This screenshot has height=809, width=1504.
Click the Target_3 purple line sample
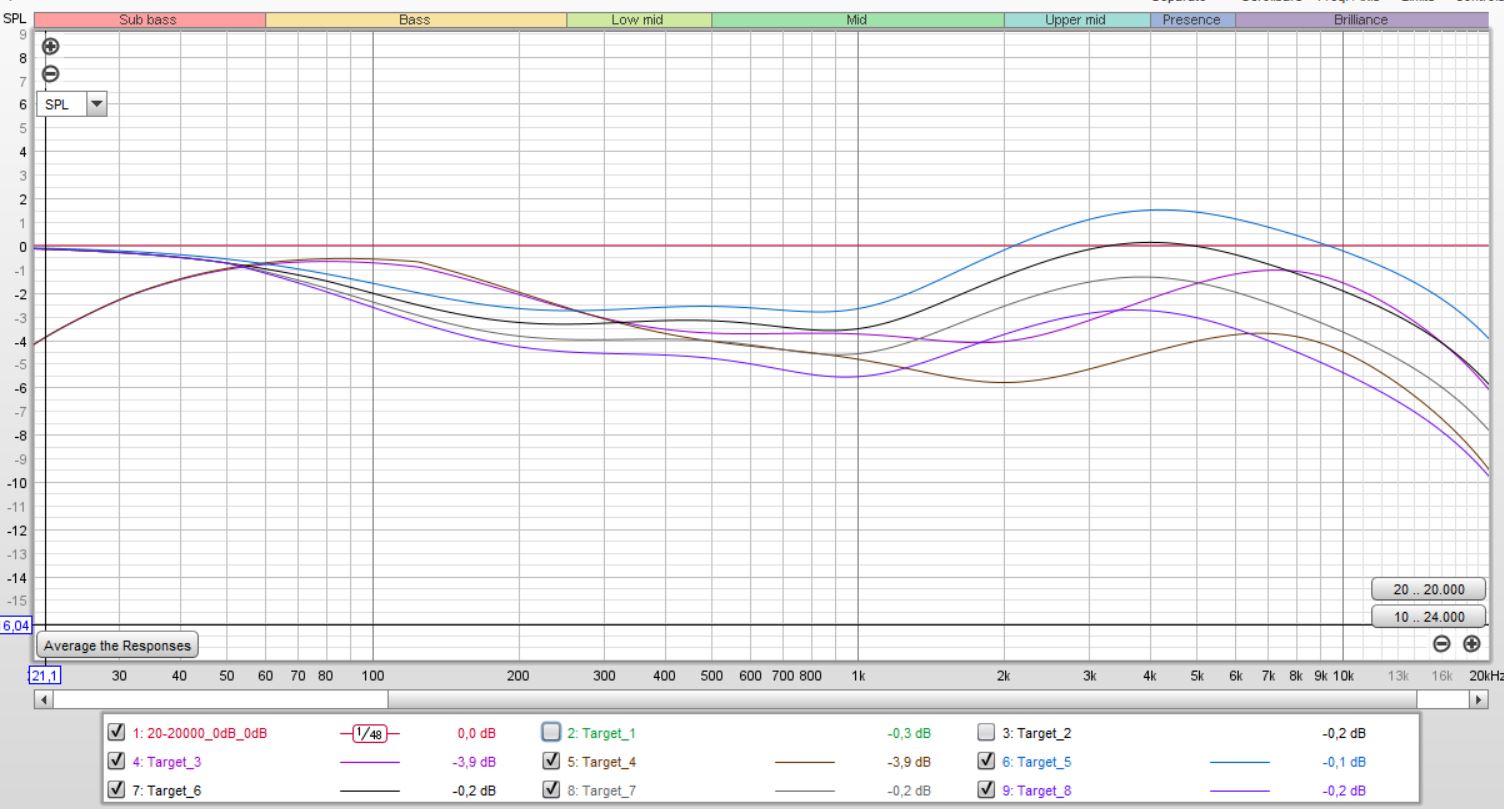[x=370, y=762]
